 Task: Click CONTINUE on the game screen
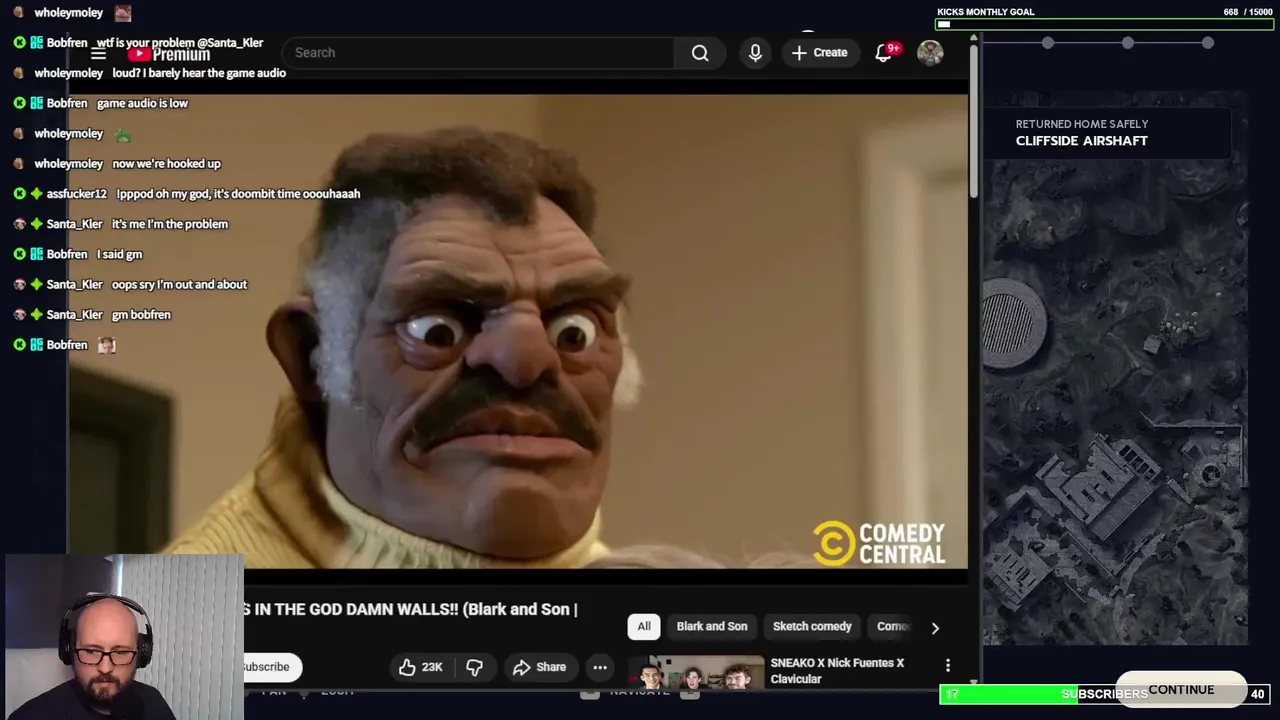point(1181,690)
